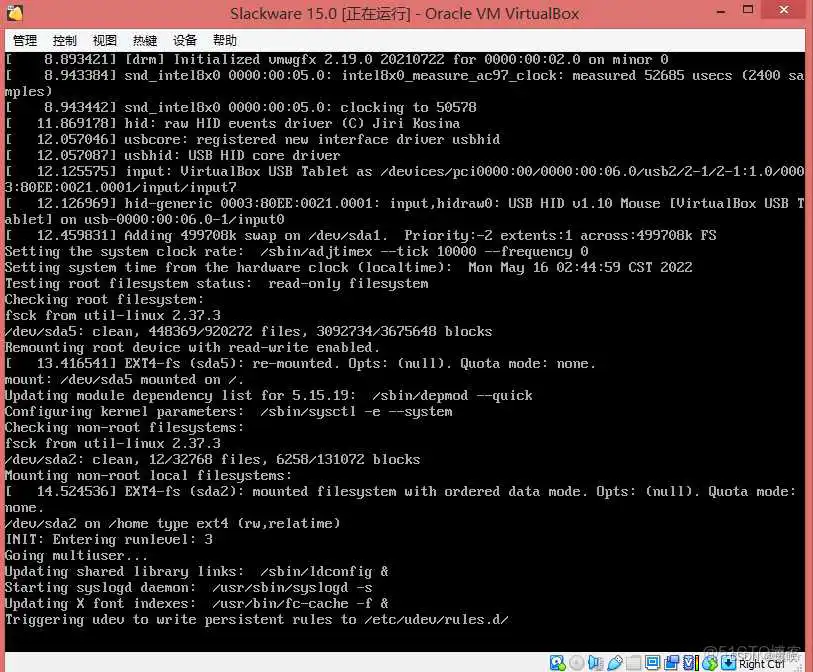Click the hard disk activity icon
Viewport: 813px width, 672px height.
tap(557, 663)
